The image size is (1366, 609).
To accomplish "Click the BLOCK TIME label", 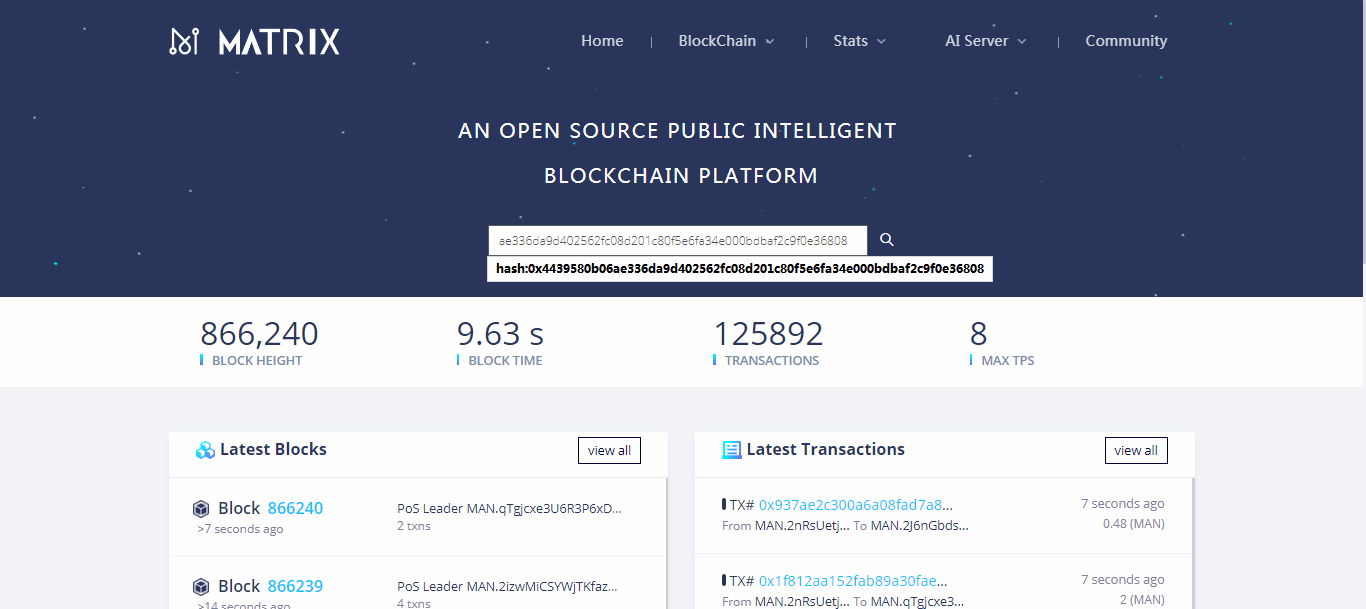I will (506, 361).
